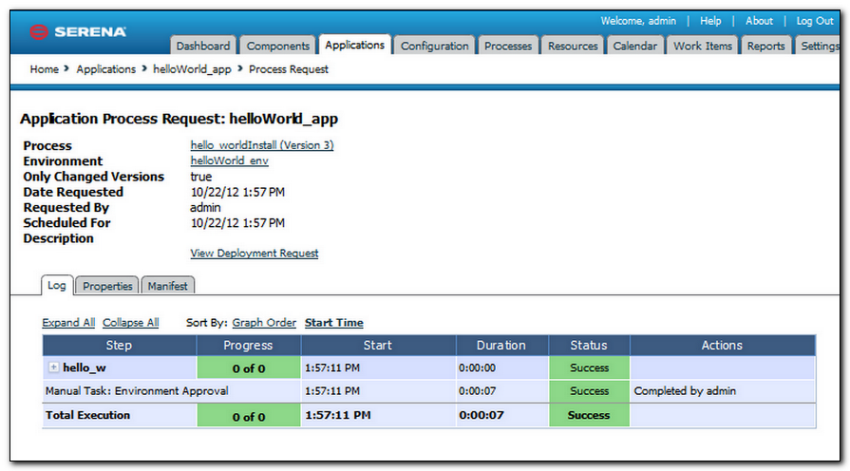The image size is (850, 471).
Task: Click the Progress column header
Action: [x=248, y=345]
